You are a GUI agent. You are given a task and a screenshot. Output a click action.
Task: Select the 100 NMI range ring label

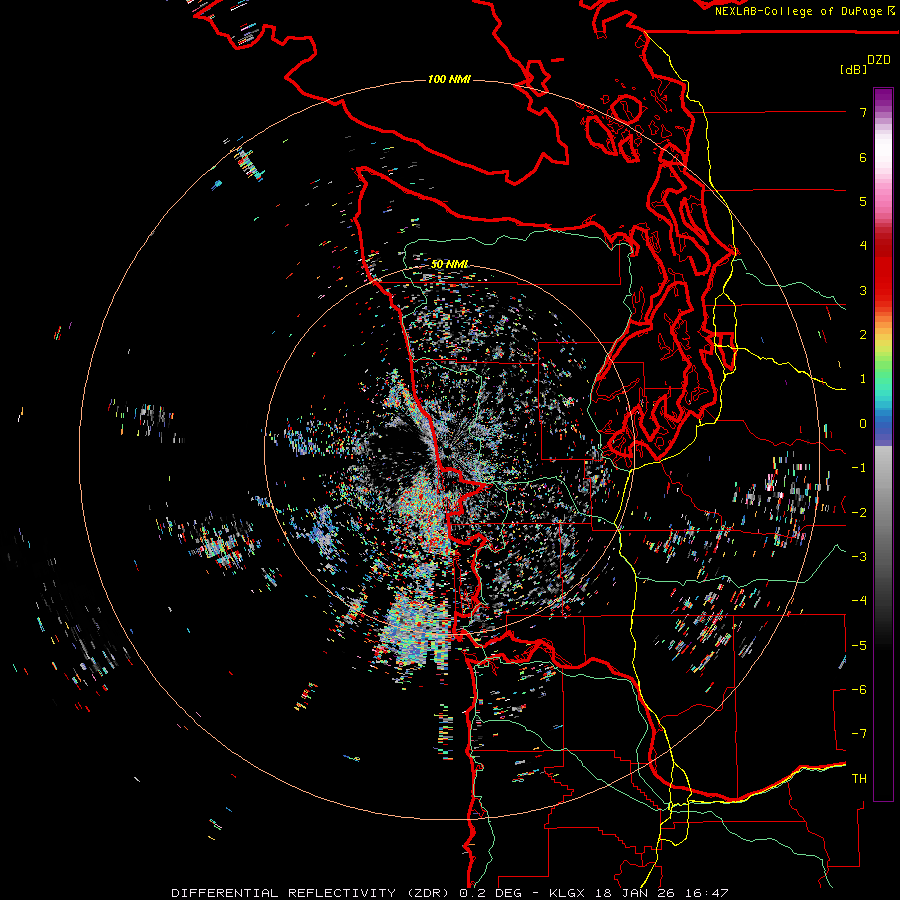[449, 79]
